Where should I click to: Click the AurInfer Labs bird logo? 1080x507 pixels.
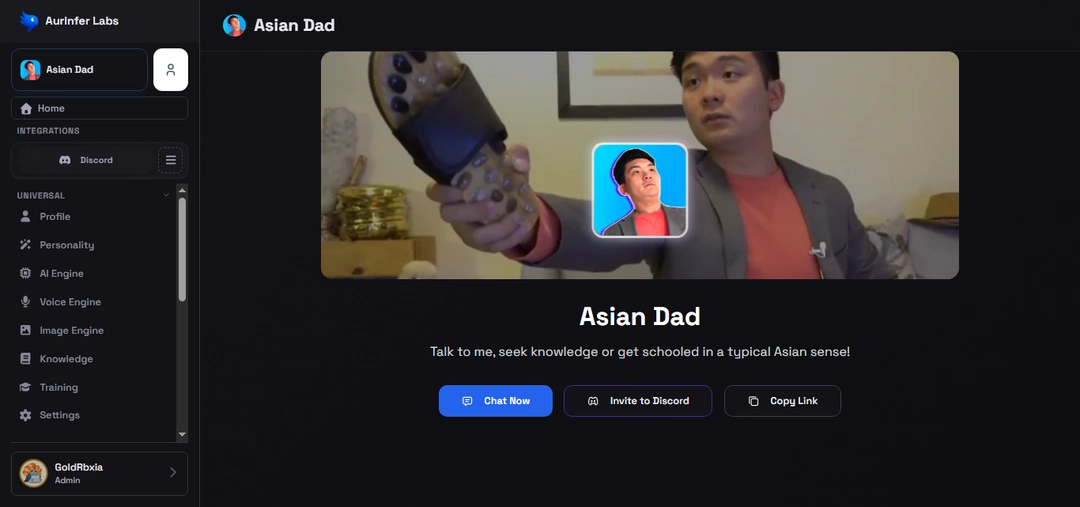coord(28,21)
